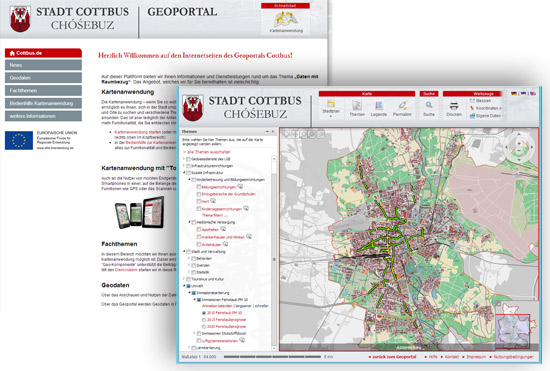Check the Apotheken layer checkbox
The height and width of the screenshot is (371, 550).
click(199, 229)
